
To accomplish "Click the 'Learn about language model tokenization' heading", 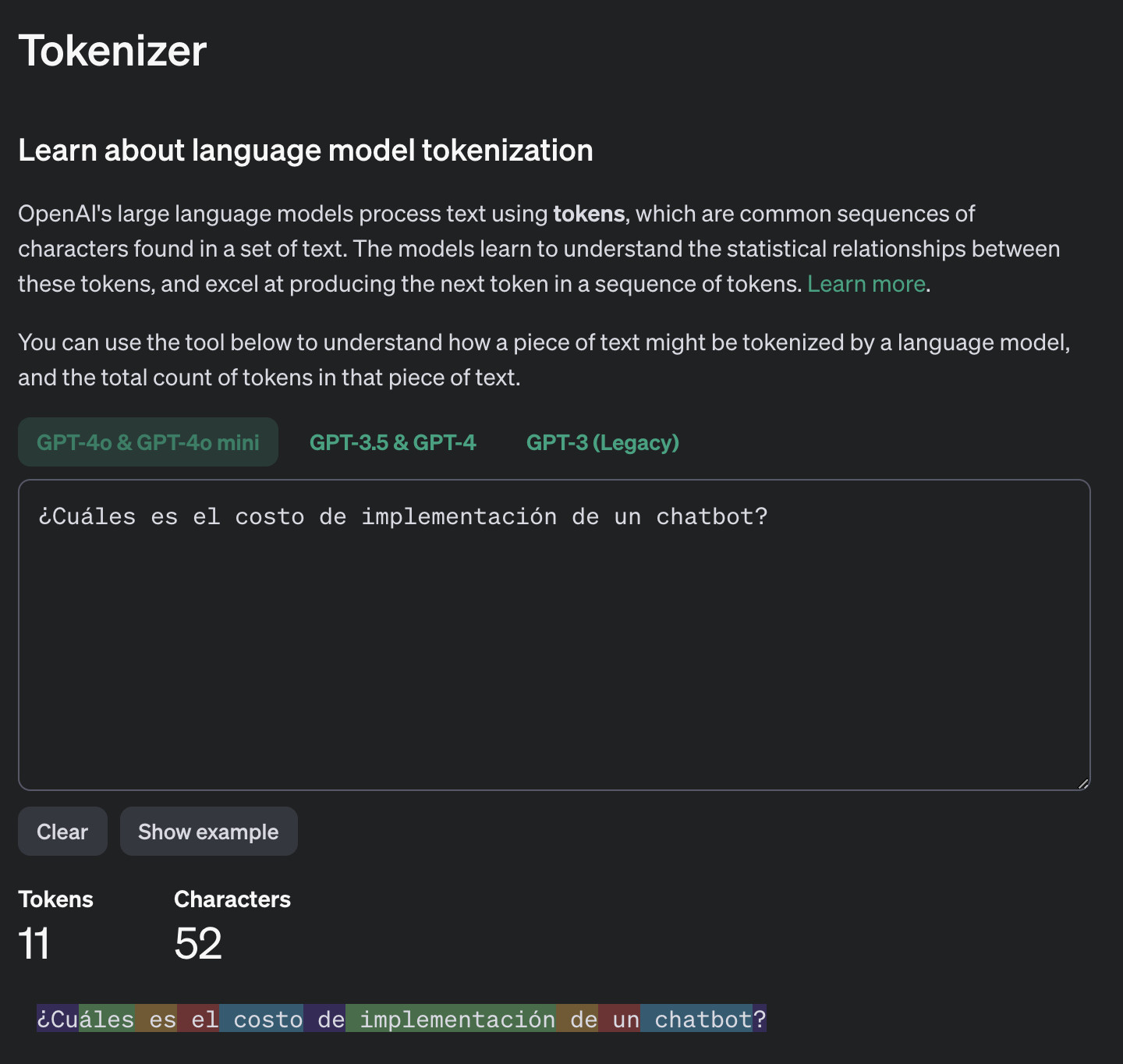I will pos(306,151).
